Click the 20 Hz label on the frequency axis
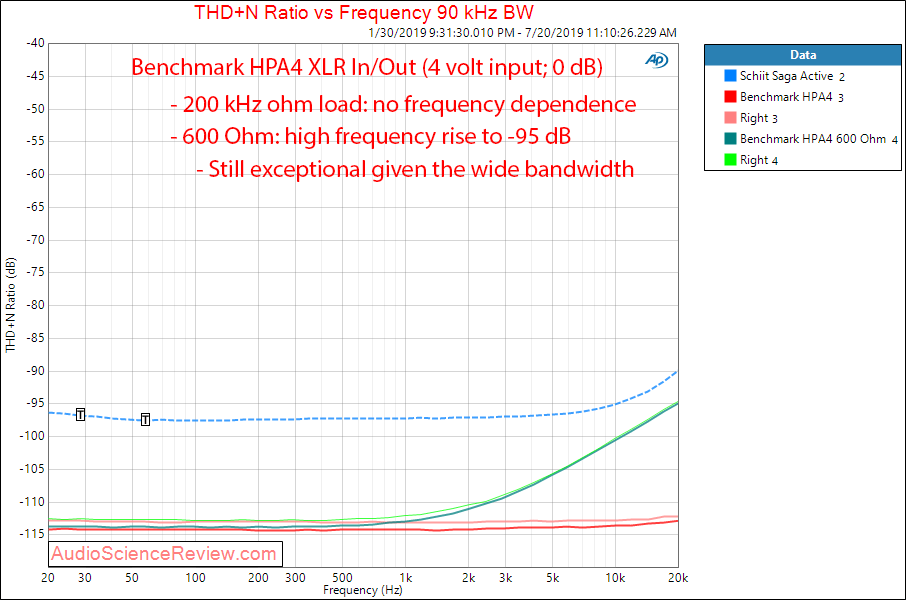This screenshot has width=906, height=600. tap(48, 577)
